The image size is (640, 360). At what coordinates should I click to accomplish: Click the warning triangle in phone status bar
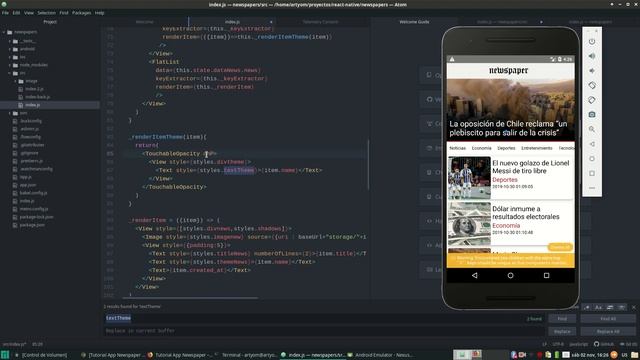click(x=452, y=59)
